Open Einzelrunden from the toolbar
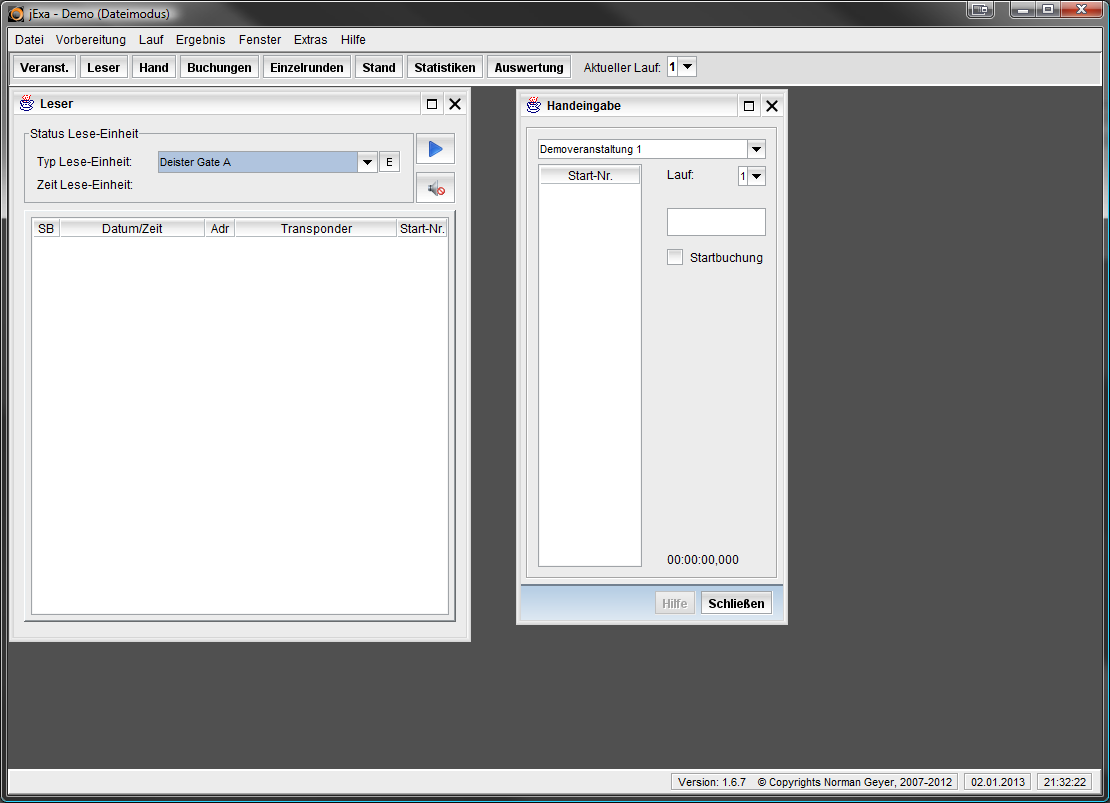 (x=307, y=68)
